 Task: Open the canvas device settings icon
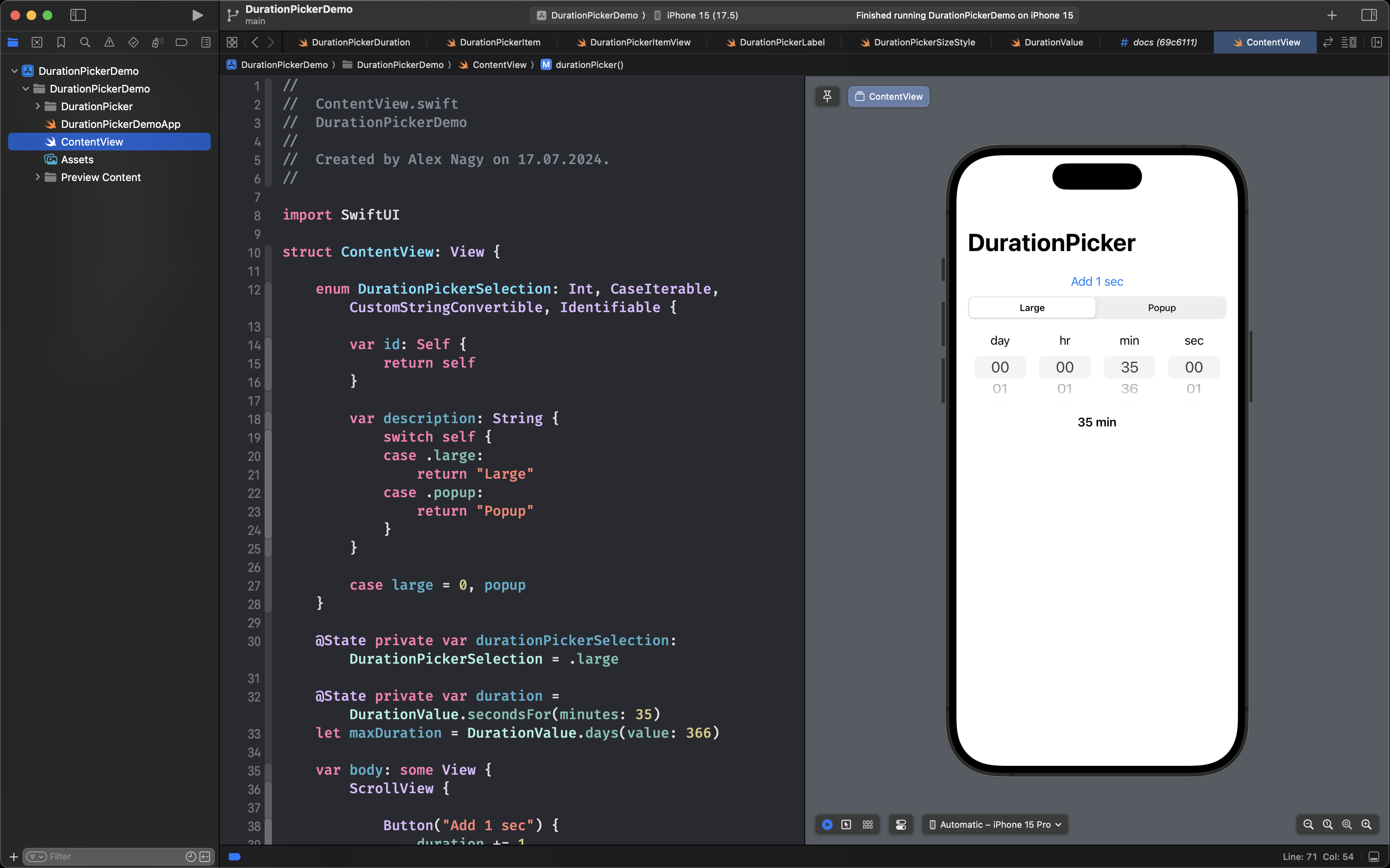point(901,825)
